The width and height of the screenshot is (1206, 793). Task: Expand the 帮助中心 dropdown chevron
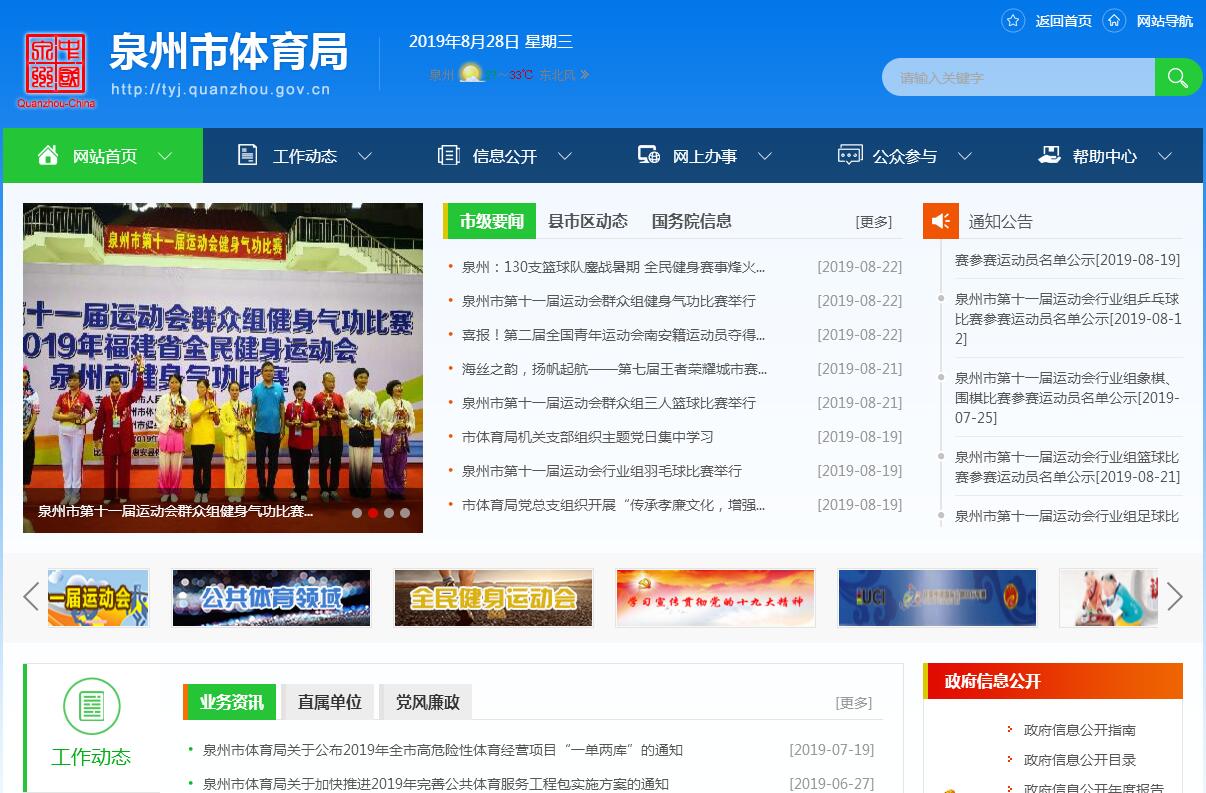1165,156
